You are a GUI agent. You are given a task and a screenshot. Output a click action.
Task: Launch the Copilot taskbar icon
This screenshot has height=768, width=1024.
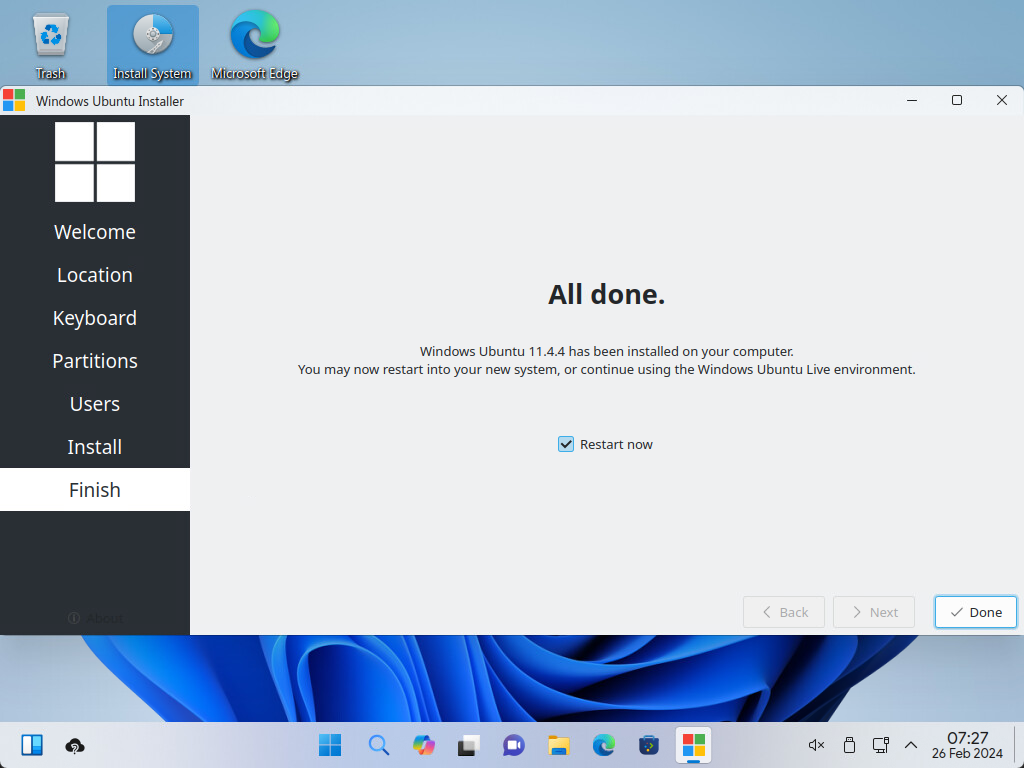pyautogui.click(x=424, y=745)
